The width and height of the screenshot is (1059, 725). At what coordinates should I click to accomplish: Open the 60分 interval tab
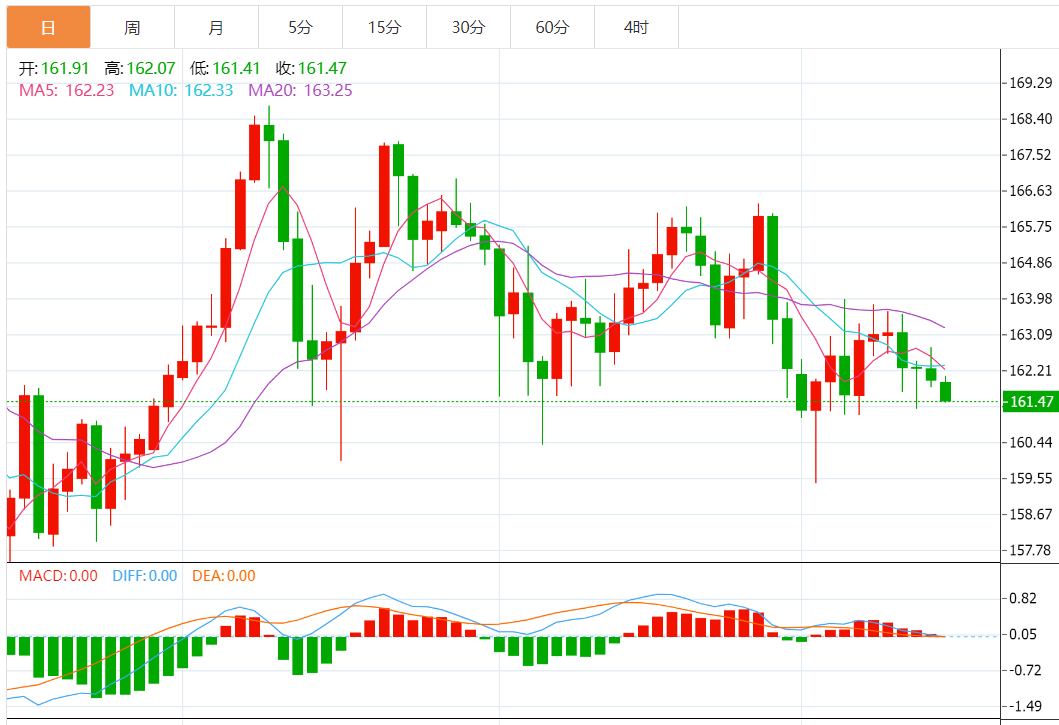552,28
